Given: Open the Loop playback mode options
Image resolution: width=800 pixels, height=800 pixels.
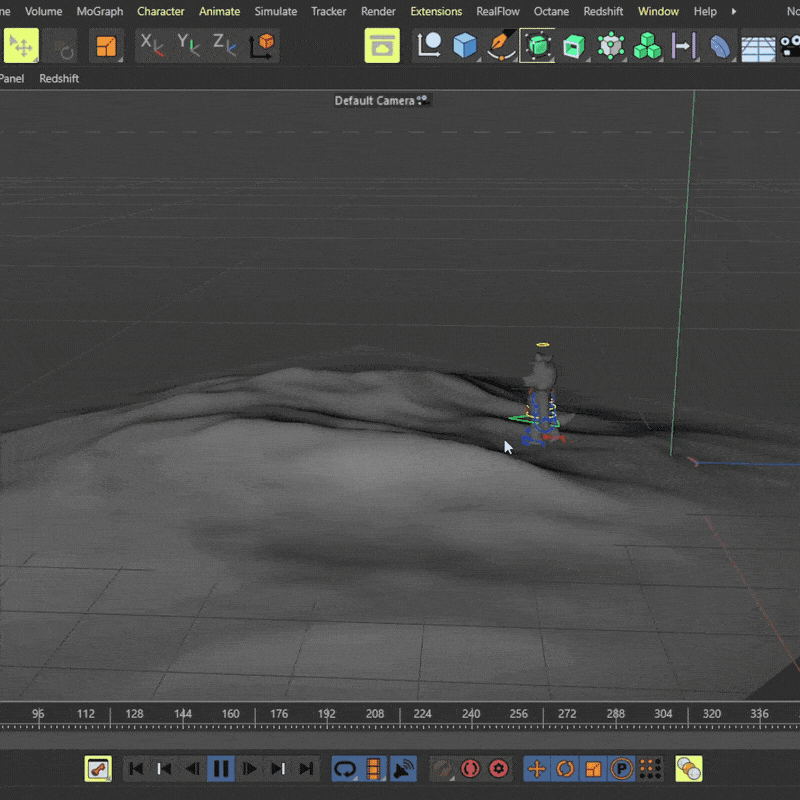Looking at the screenshot, I should click(345, 769).
